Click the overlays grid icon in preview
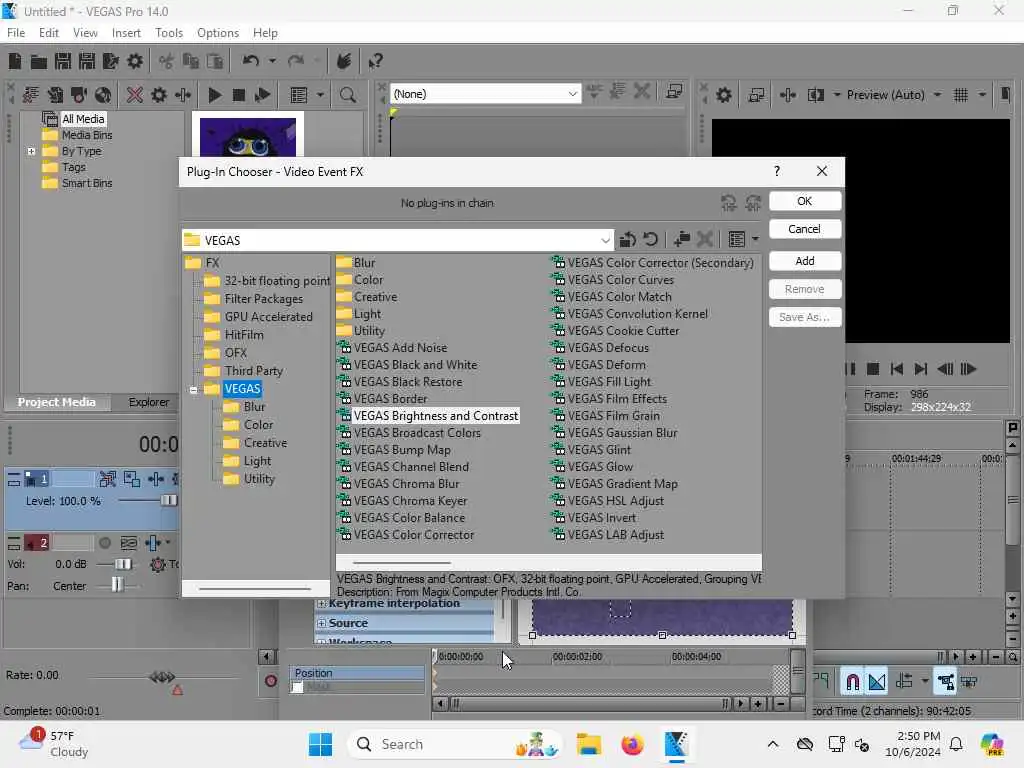Viewport: 1024px width, 768px height. pyautogui.click(x=961, y=95)
